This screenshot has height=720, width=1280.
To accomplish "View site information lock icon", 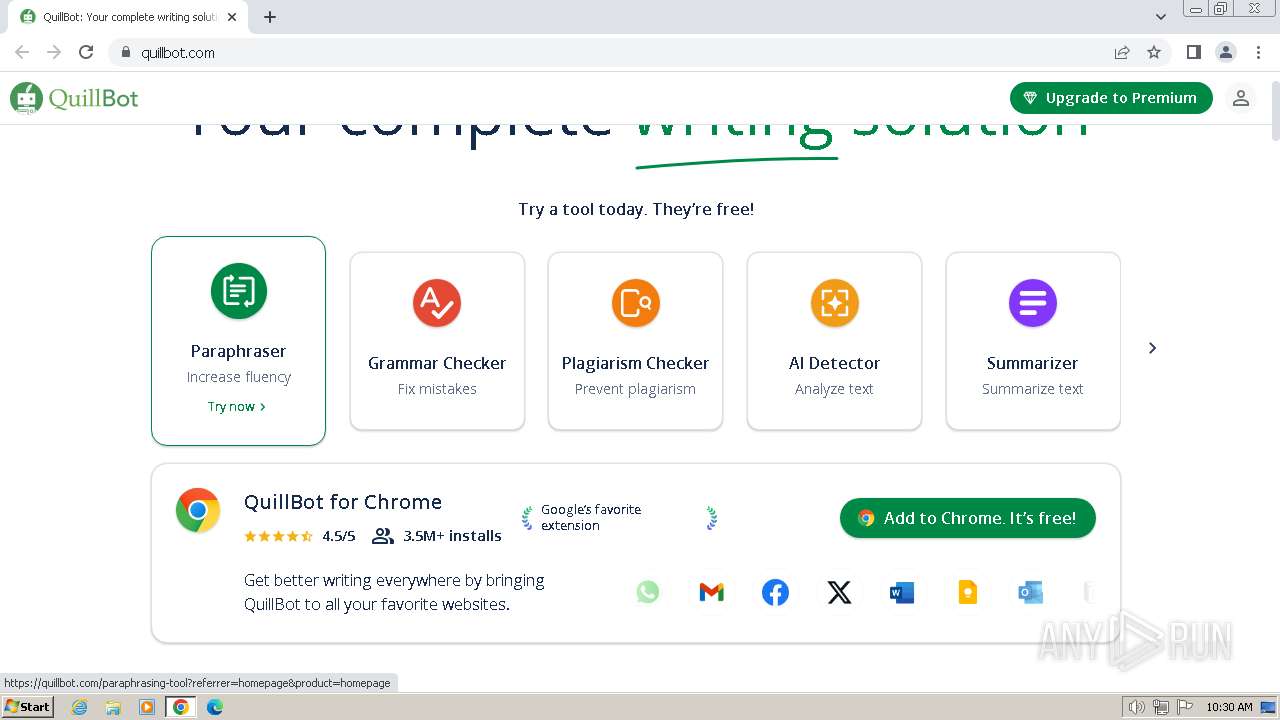I will click(125, 52).
